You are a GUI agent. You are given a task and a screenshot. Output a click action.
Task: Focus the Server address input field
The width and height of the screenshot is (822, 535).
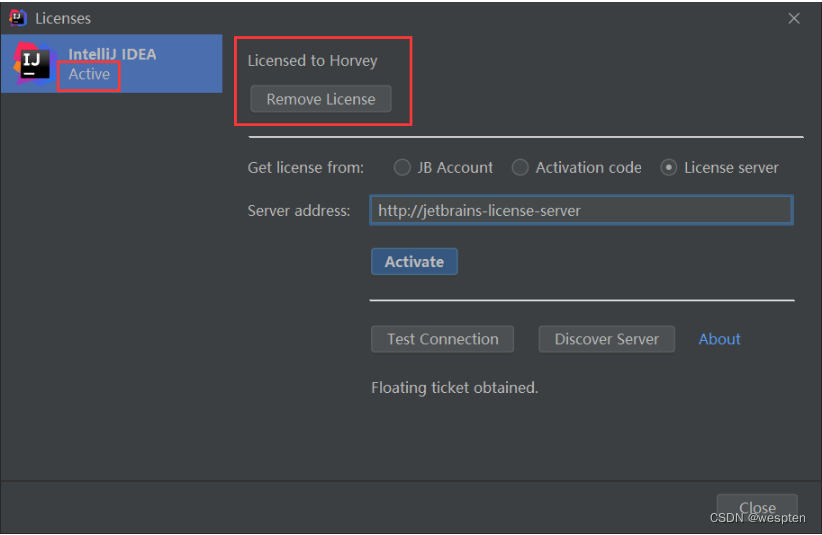point(581,210)
